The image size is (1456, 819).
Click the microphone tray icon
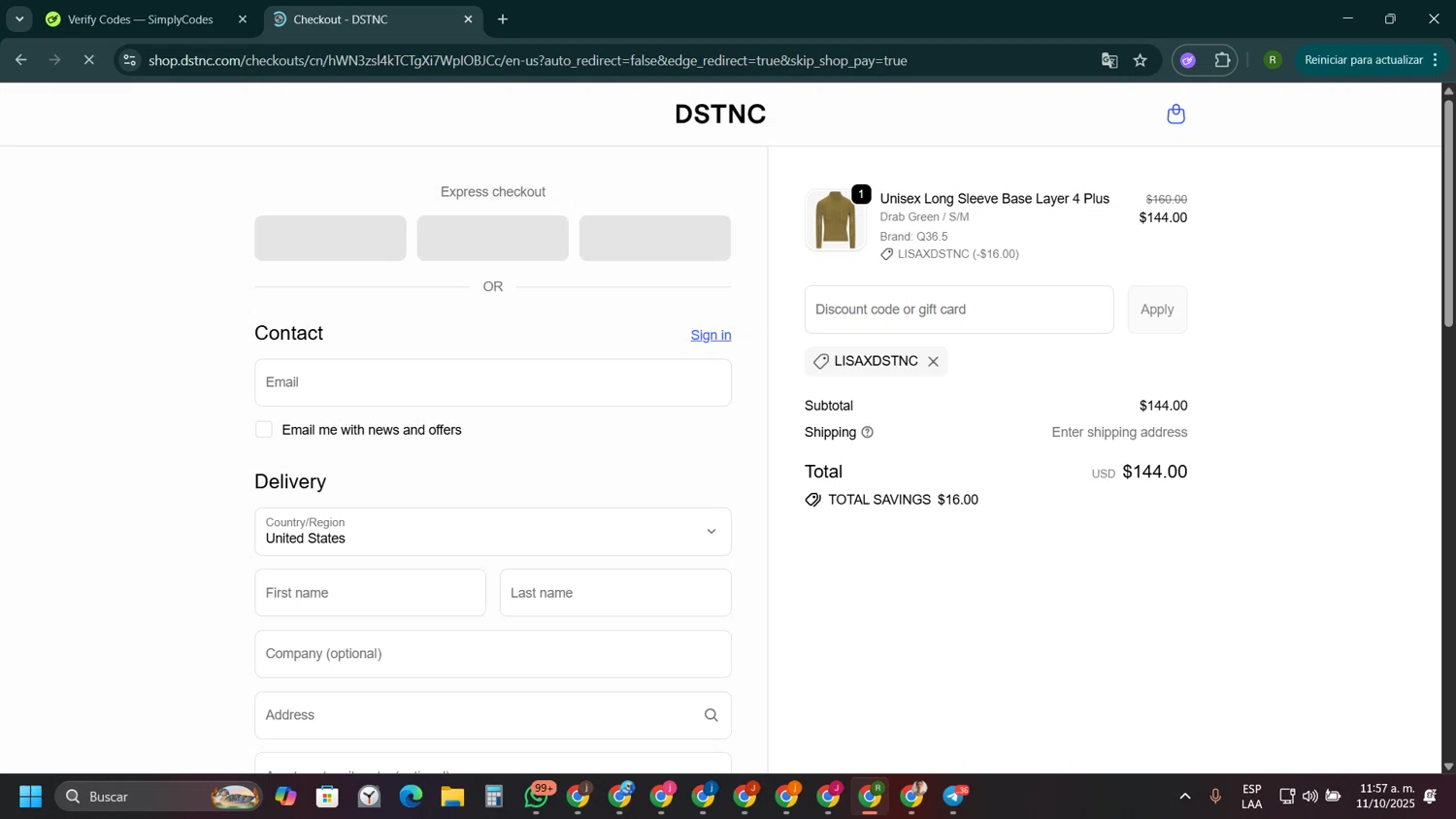[1214, 797]
